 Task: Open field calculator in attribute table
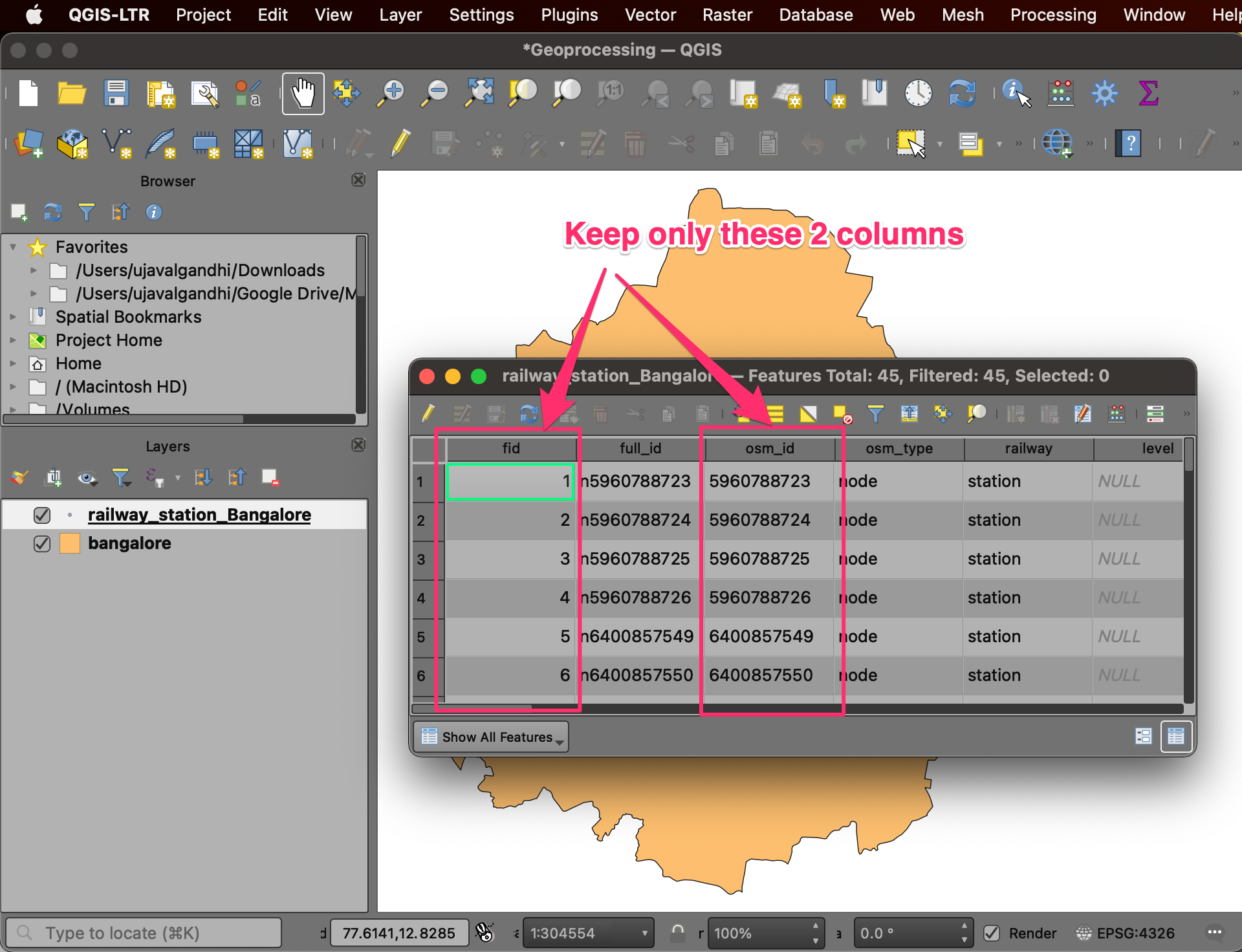1117,414
